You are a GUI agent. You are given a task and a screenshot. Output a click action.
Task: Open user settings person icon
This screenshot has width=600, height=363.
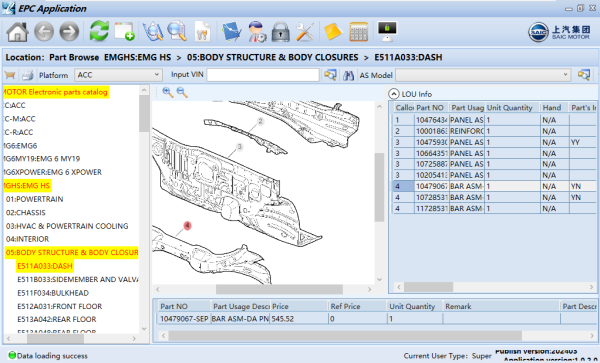pos(257,31)
